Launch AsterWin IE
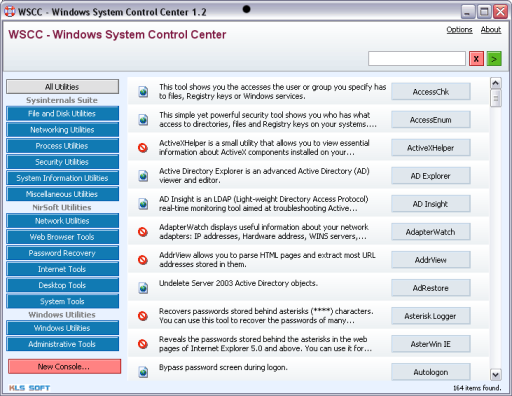512x396 pixels. coord(431,344)
